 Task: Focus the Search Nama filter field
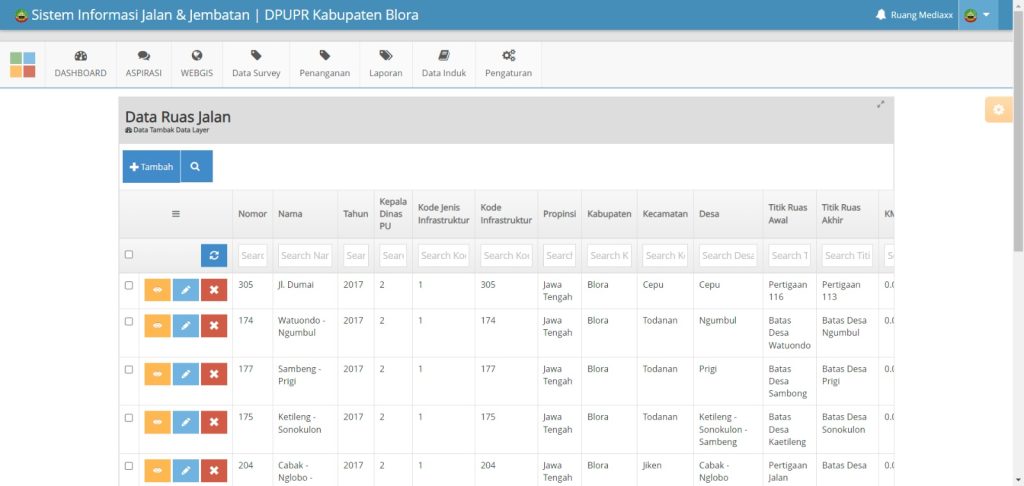pyautogui.click(x=305, y=255)
